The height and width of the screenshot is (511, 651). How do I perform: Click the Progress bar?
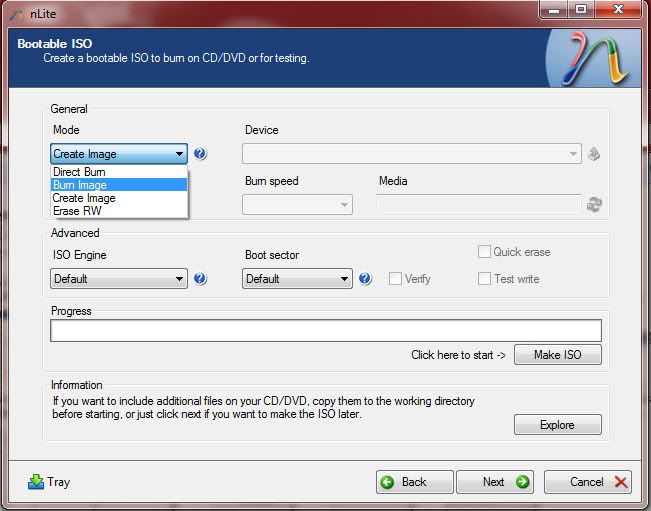click(326, 330)
